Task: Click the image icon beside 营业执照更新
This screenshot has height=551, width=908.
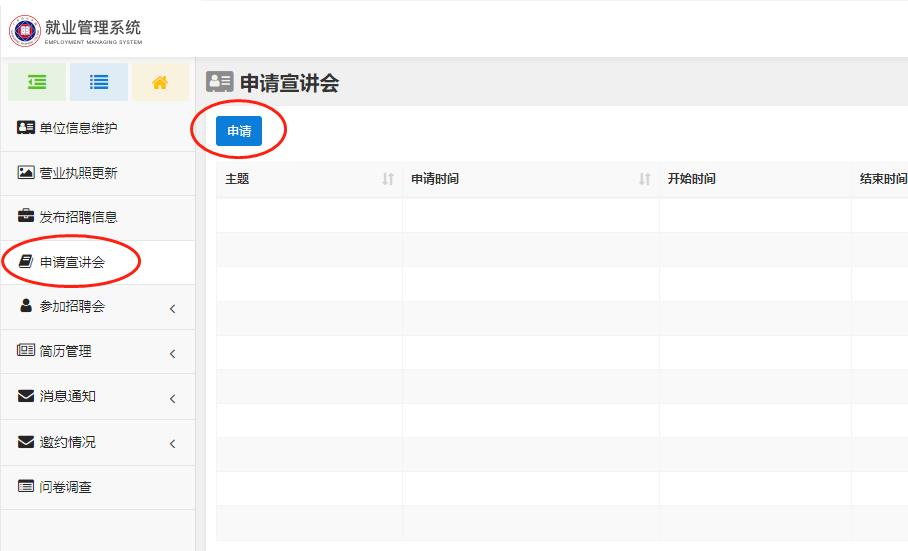Action: 26,173
